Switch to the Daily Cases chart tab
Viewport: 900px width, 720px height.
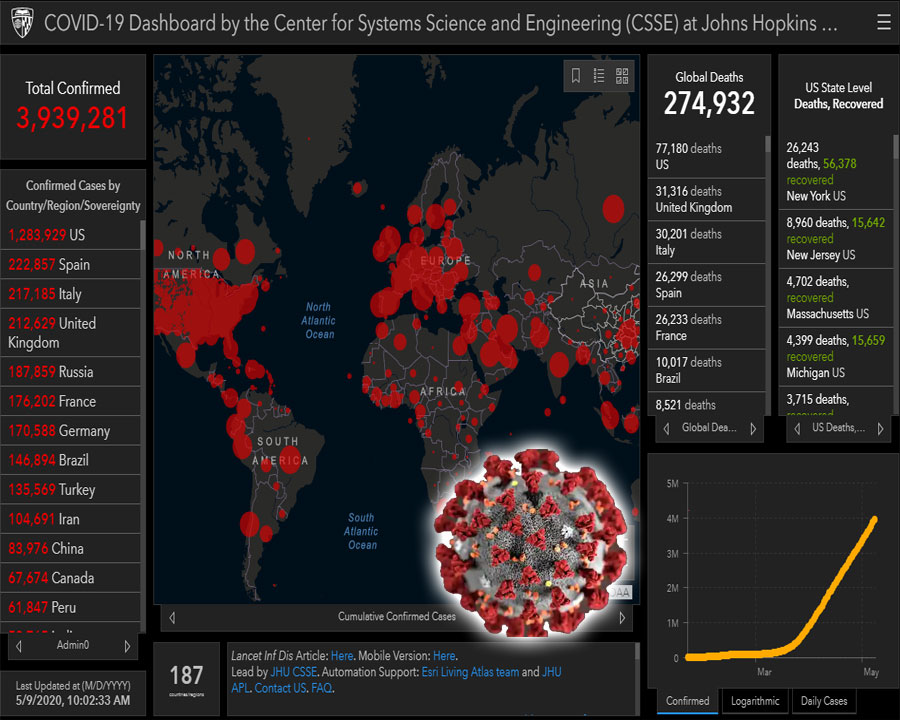coord(824,701)
